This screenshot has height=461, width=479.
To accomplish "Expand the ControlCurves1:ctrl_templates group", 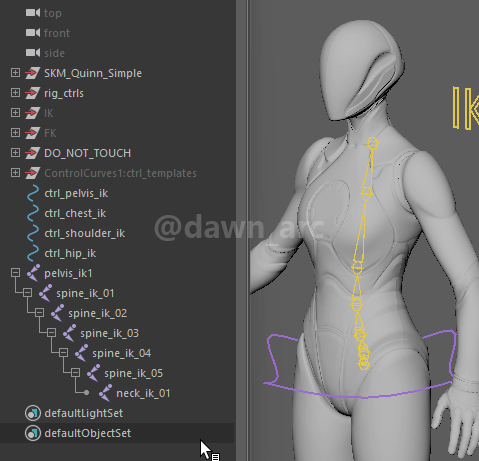I will (x=15, y=173).
